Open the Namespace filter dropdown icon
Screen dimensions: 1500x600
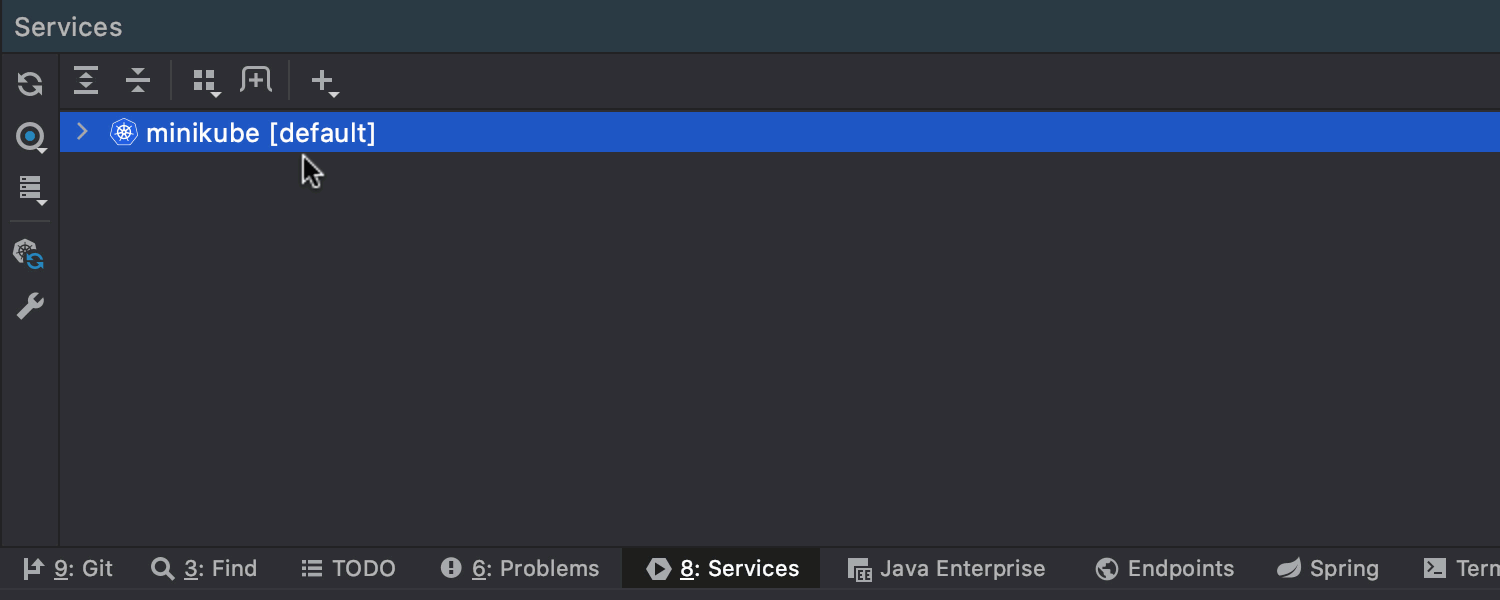31,137
